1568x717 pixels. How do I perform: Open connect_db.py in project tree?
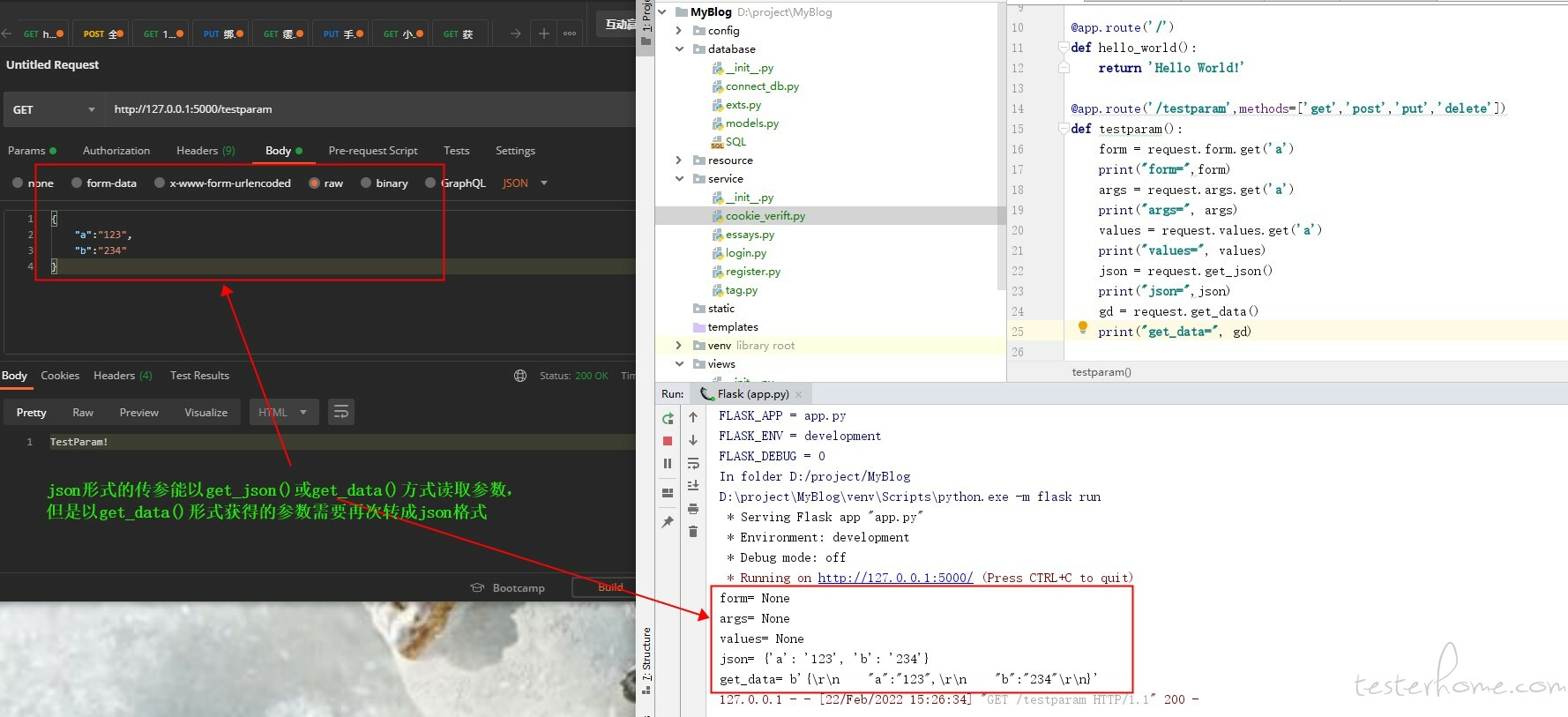pos(762,86)
